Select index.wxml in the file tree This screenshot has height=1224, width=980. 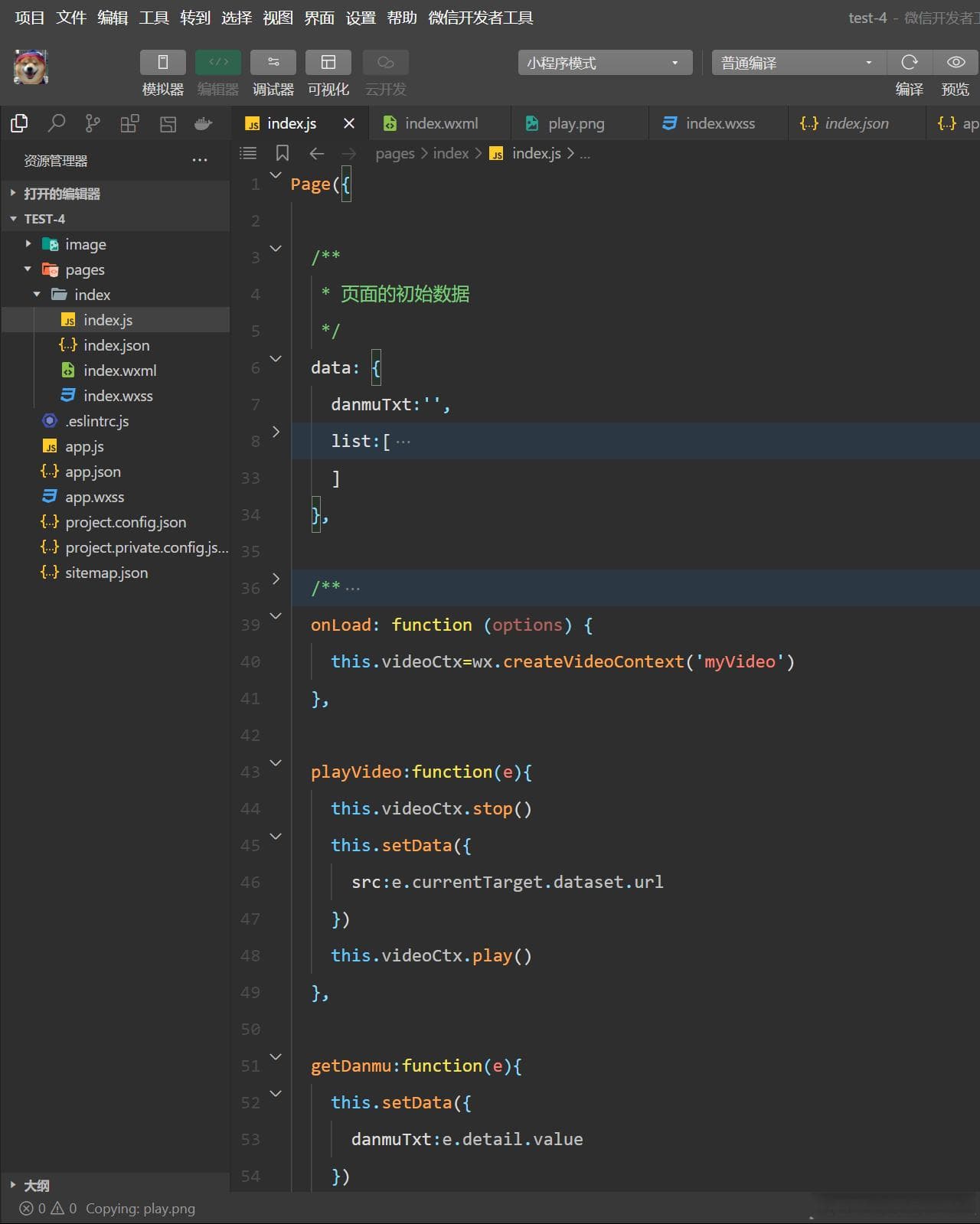[x=115, y=370]
